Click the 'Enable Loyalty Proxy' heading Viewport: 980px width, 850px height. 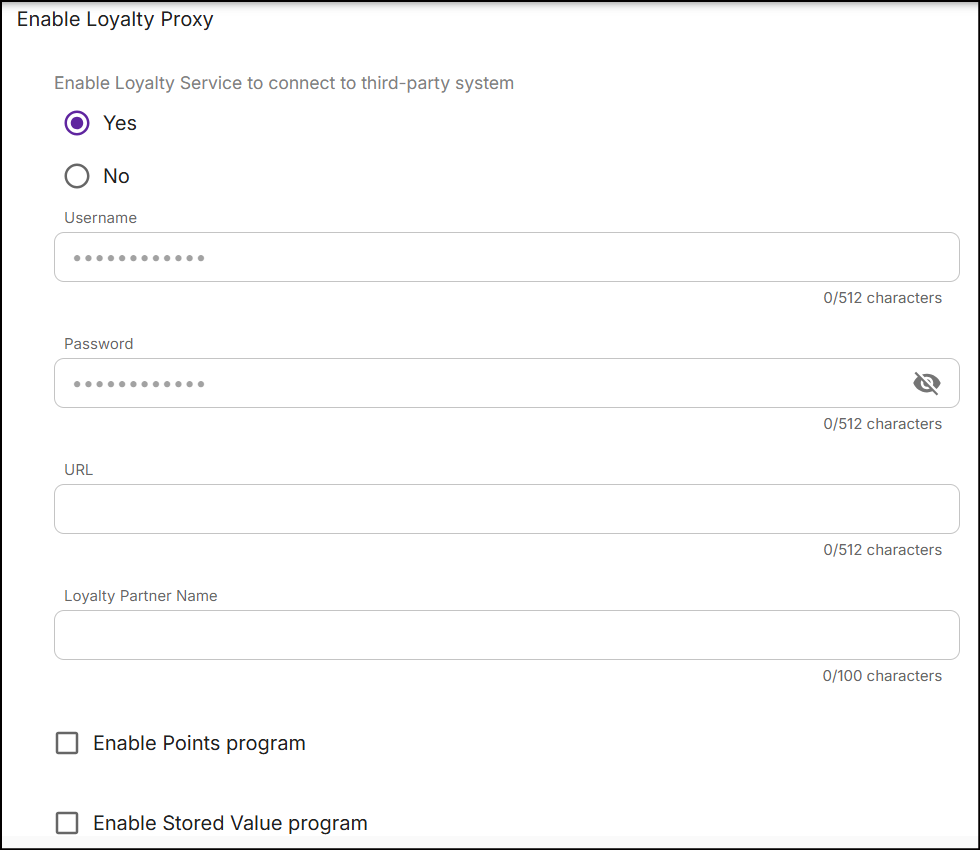[115, 19]
